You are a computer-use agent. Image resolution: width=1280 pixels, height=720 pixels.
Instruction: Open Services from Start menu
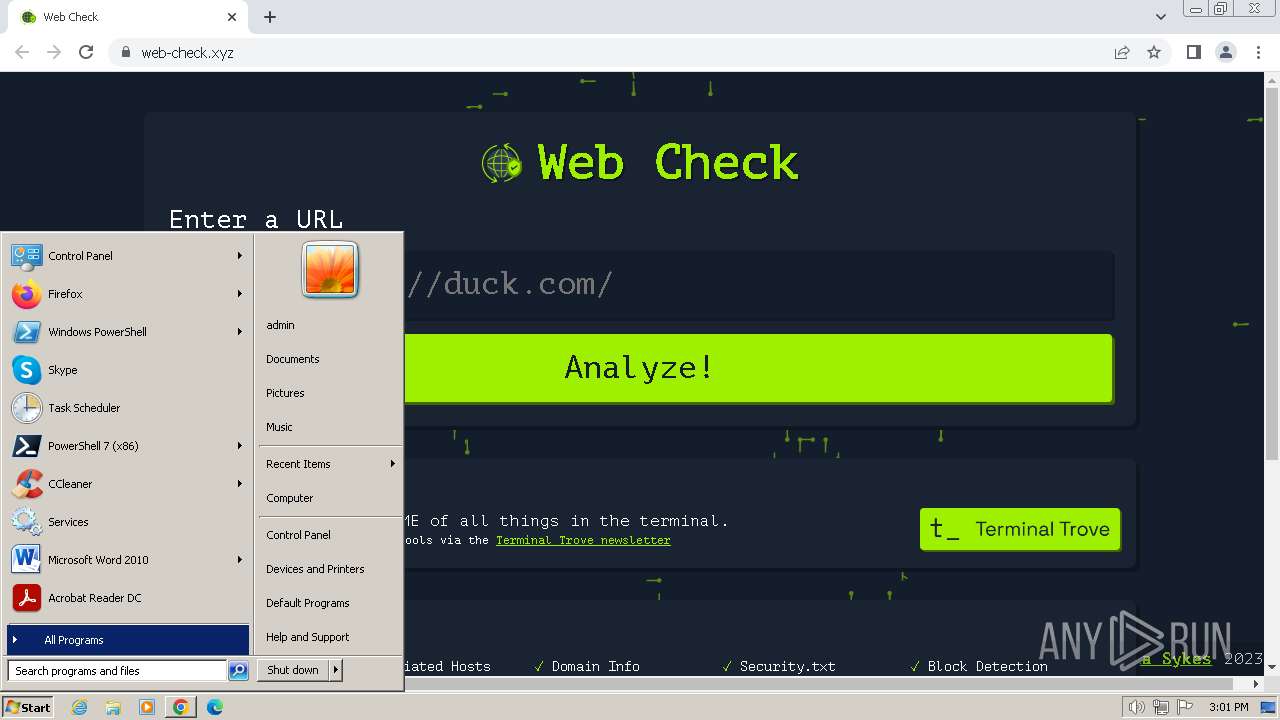click(127, 522)
